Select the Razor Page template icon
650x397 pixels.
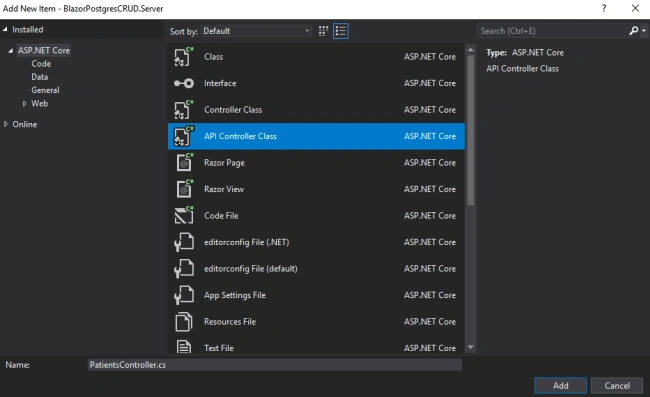184,162
